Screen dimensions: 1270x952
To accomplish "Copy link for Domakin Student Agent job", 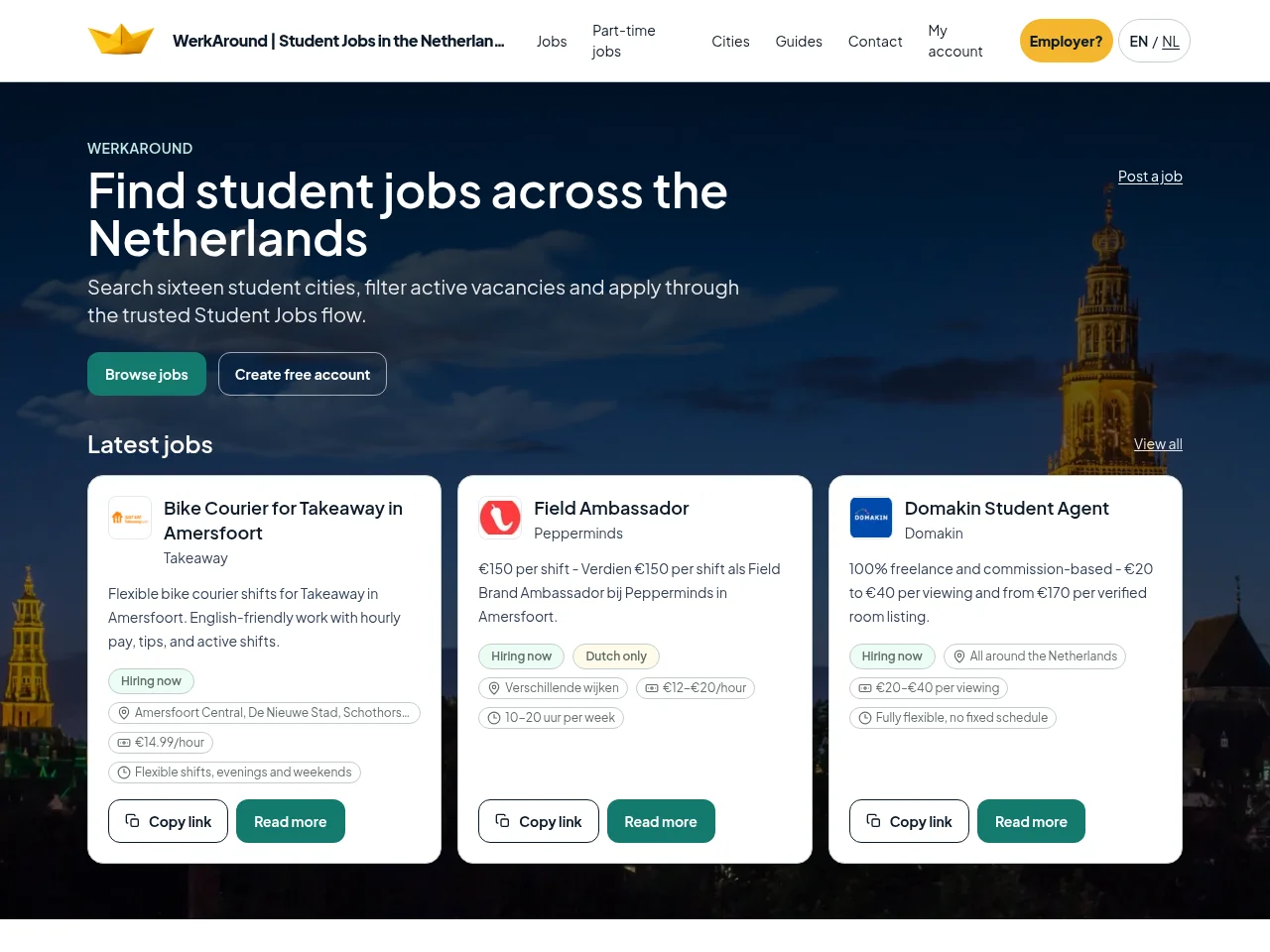I will tap(909, 821).
